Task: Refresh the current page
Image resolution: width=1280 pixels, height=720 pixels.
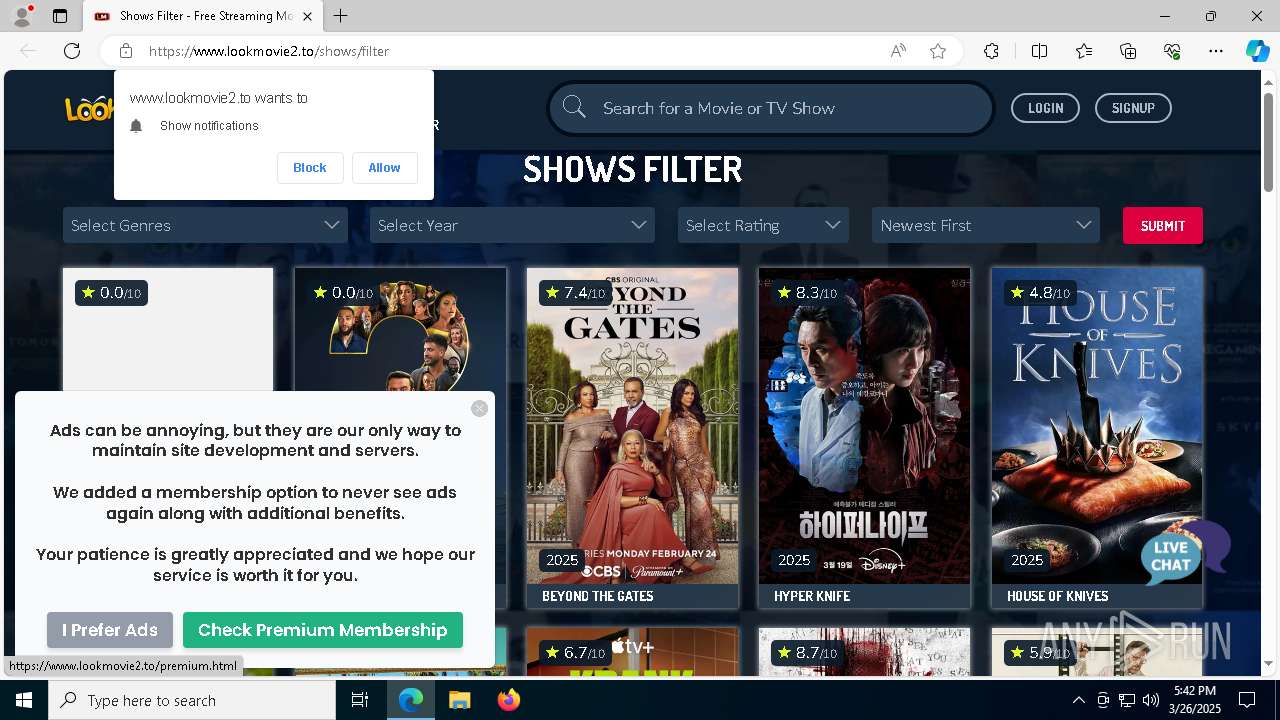Action: pyautogui.click(x=72, y=51)
